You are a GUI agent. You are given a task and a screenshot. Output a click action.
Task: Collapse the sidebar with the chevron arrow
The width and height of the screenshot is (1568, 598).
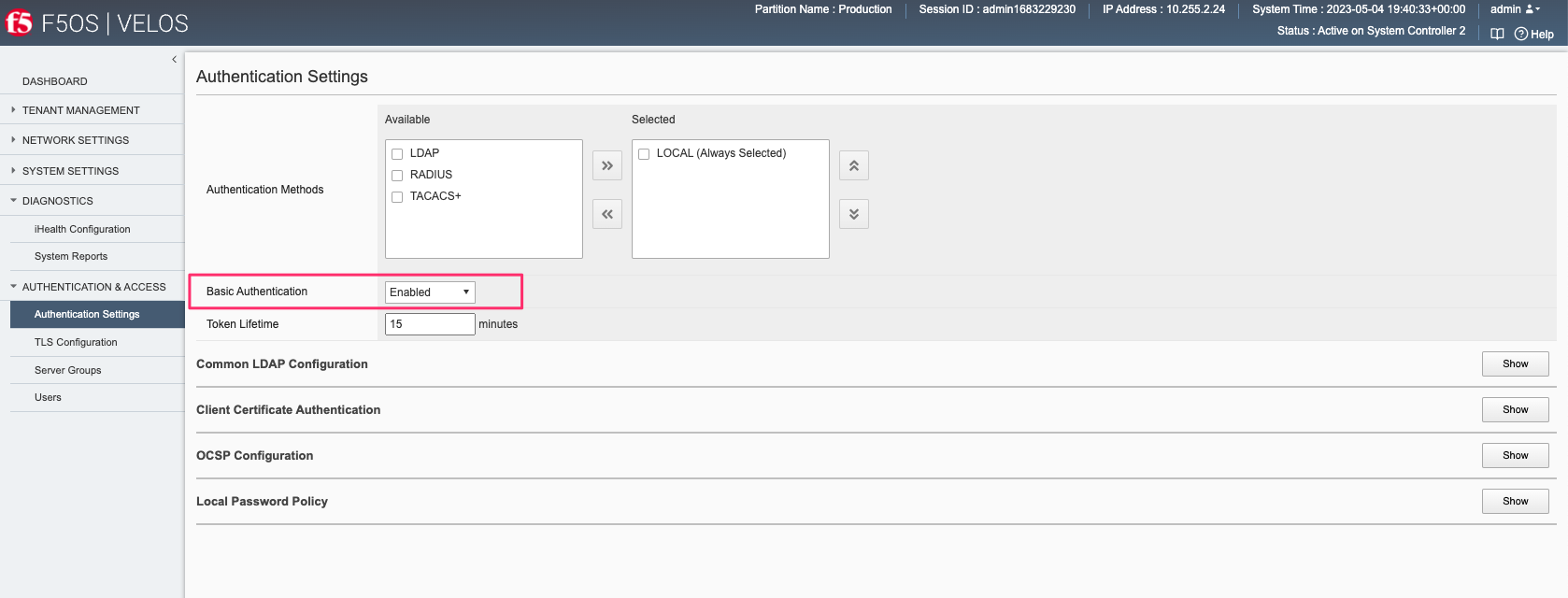[174, 60]
